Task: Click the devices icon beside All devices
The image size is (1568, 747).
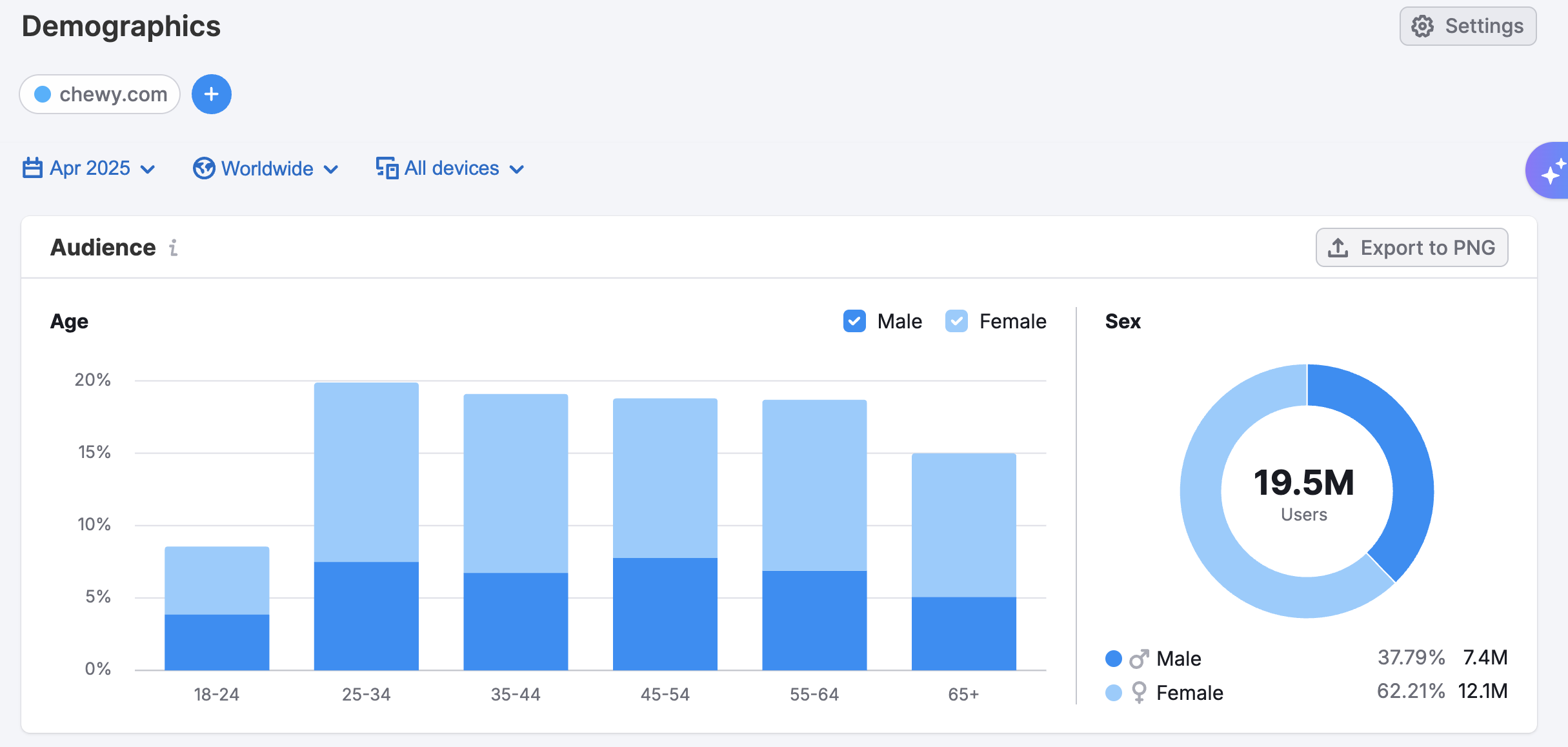Action: pyautogui.click(x=387, y=168)
